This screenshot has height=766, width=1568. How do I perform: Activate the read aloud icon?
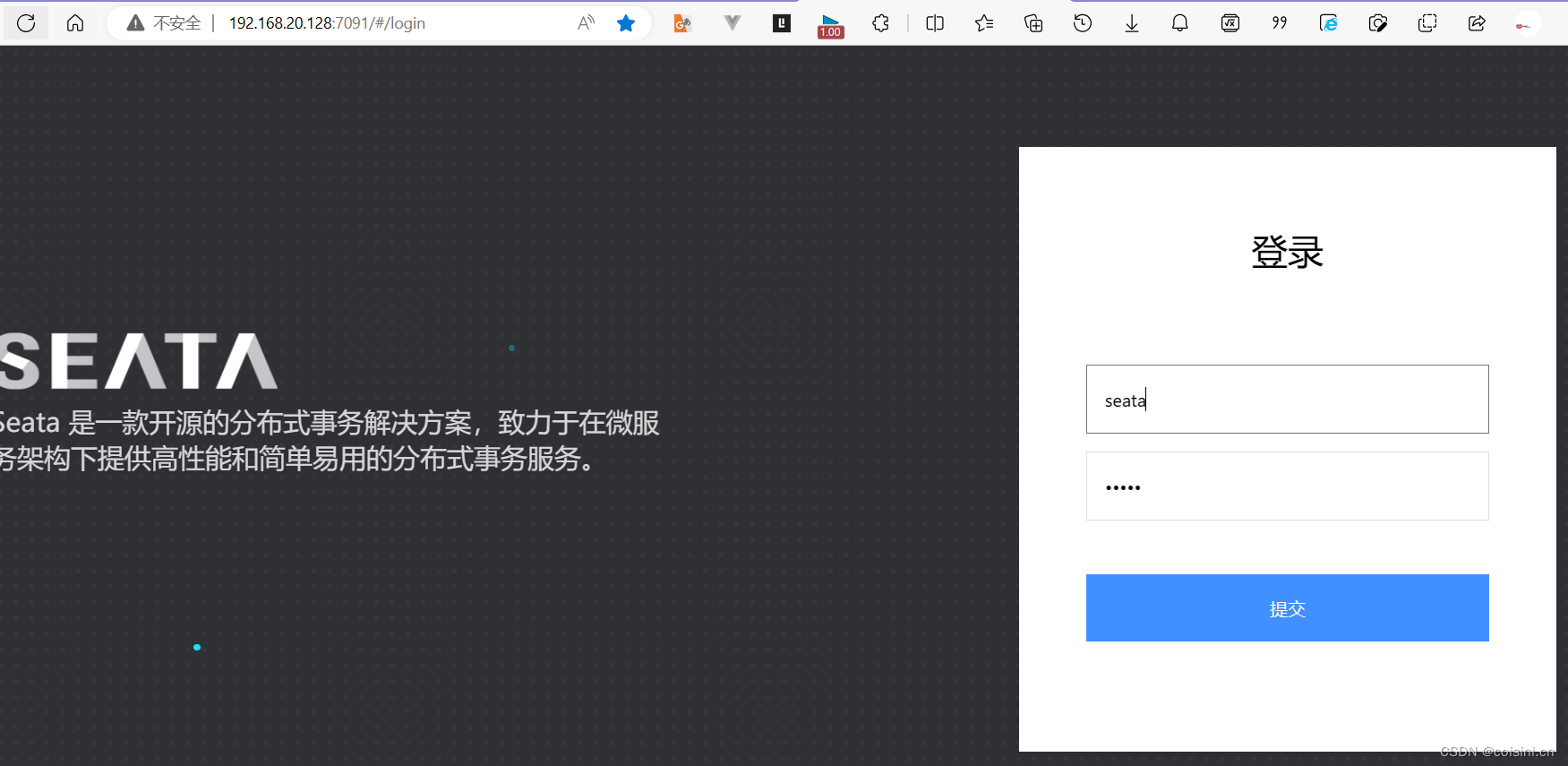(x=587, y=23)
